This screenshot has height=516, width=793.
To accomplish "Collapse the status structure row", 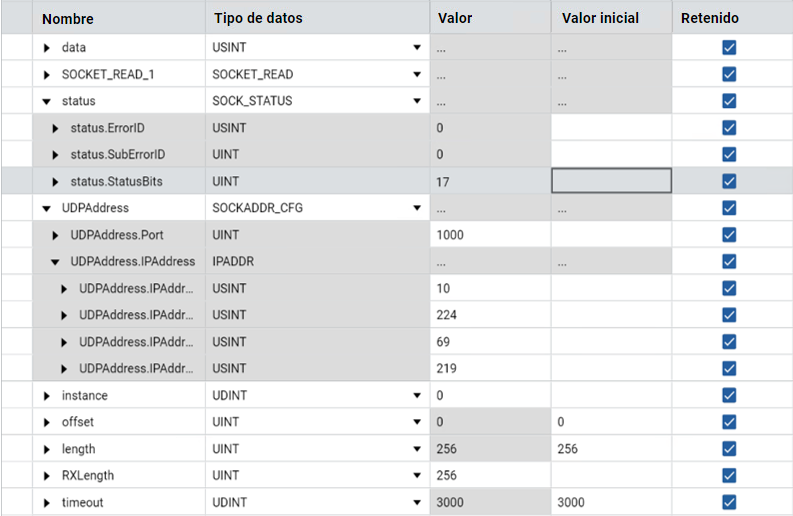I will tap(47, 101).
